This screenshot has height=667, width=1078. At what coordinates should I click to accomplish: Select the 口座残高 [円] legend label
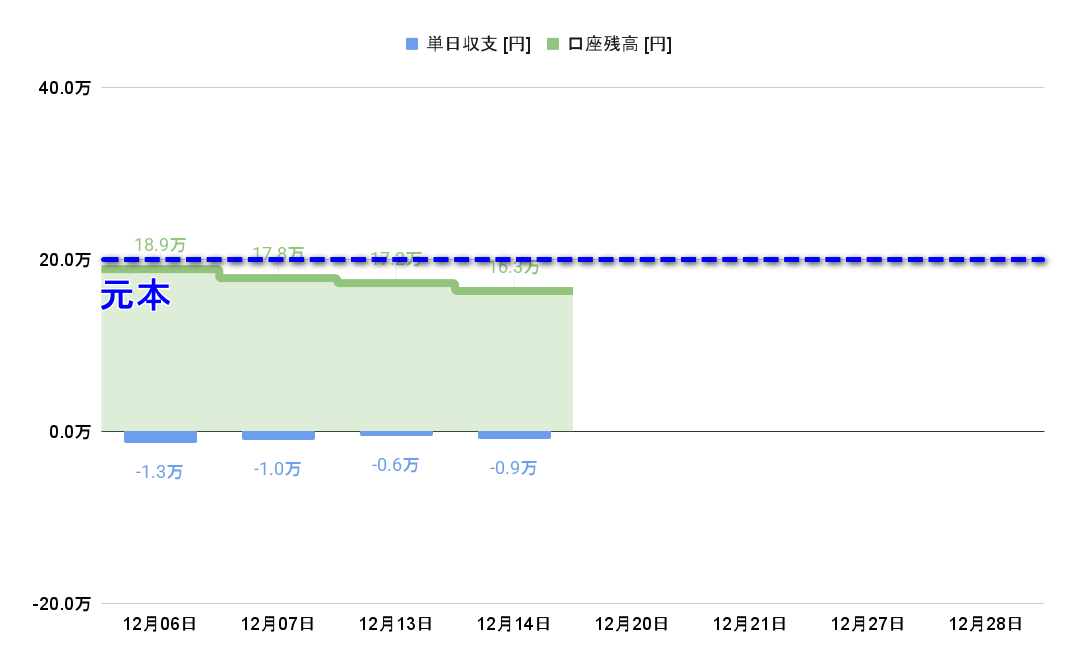[619, 44]
